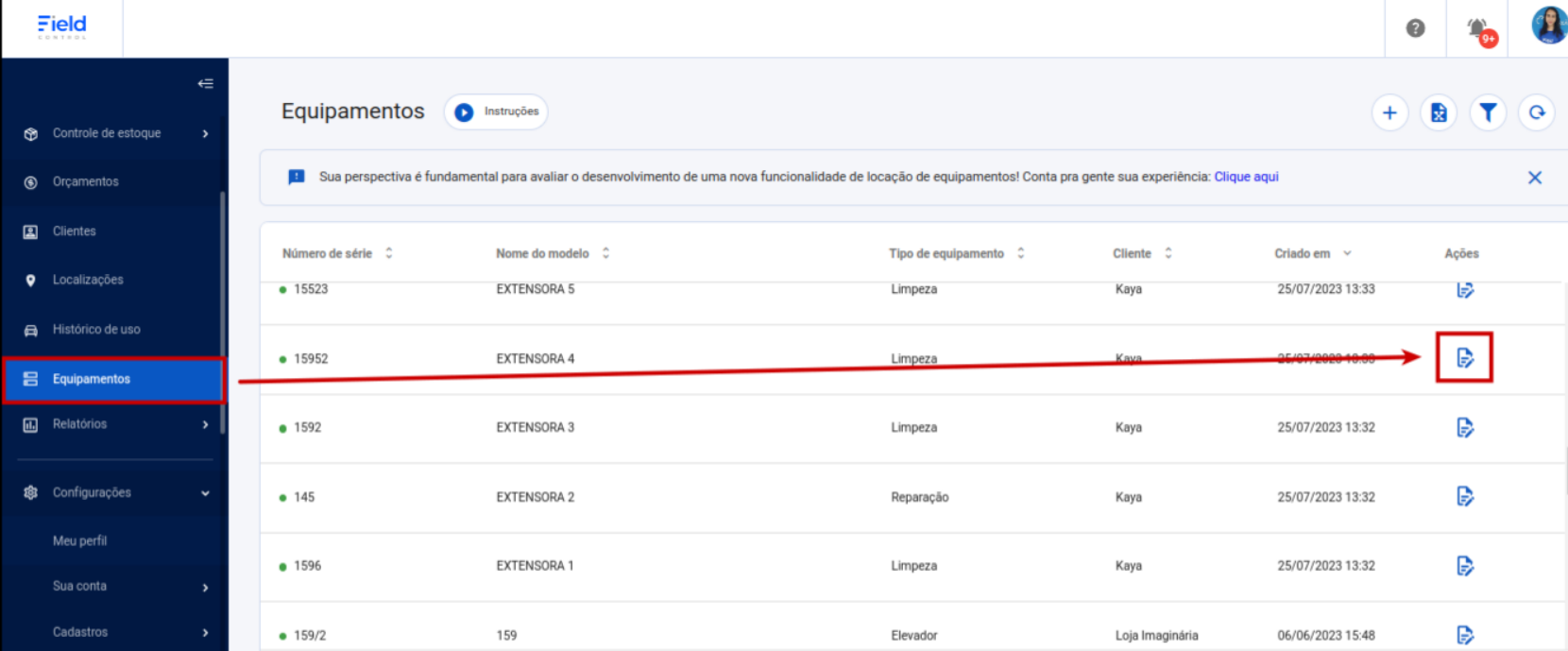1568x651 pixels.
Task: Open action icon for 159/2 row
Action: click(1465, 635)
